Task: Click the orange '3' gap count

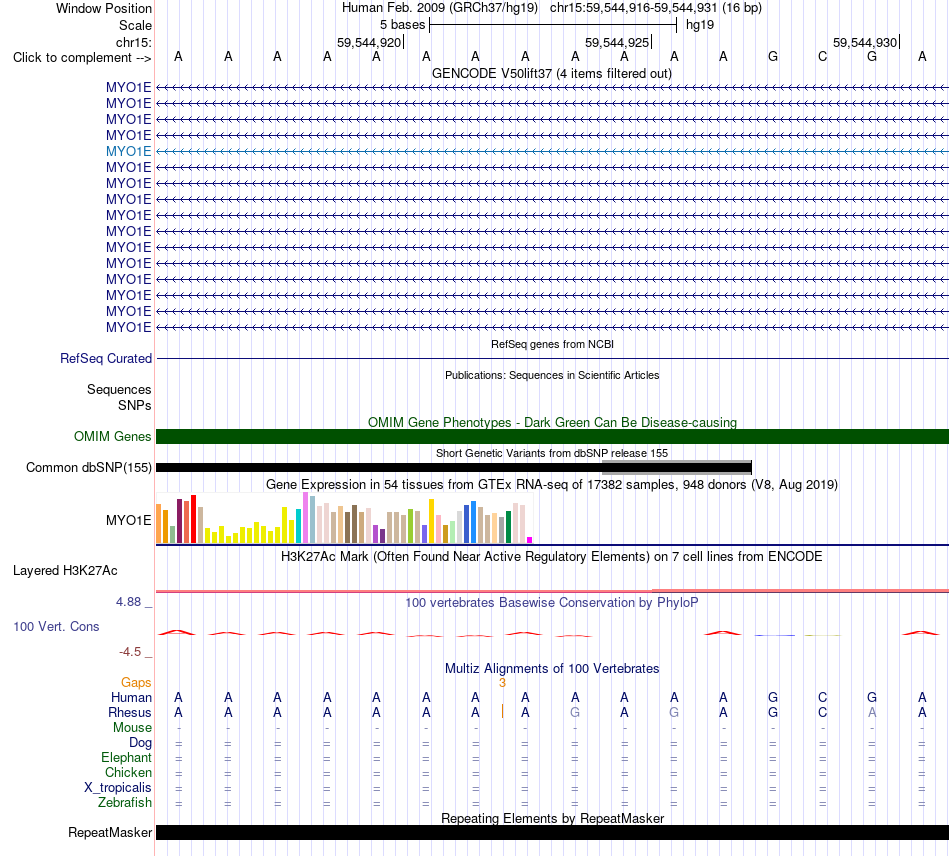Action: [502, 683]
